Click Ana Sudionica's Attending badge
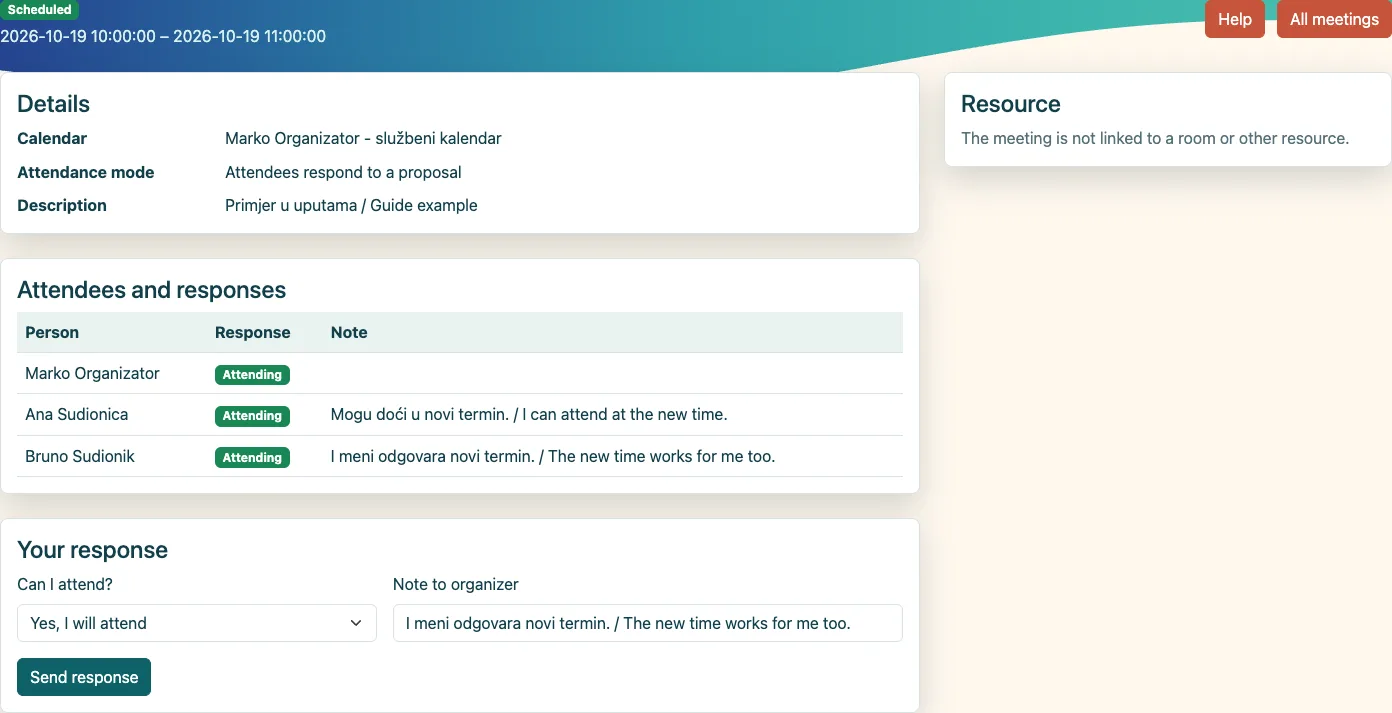Viewport: 1392px width, 713px height. click(x=252, y=416)
